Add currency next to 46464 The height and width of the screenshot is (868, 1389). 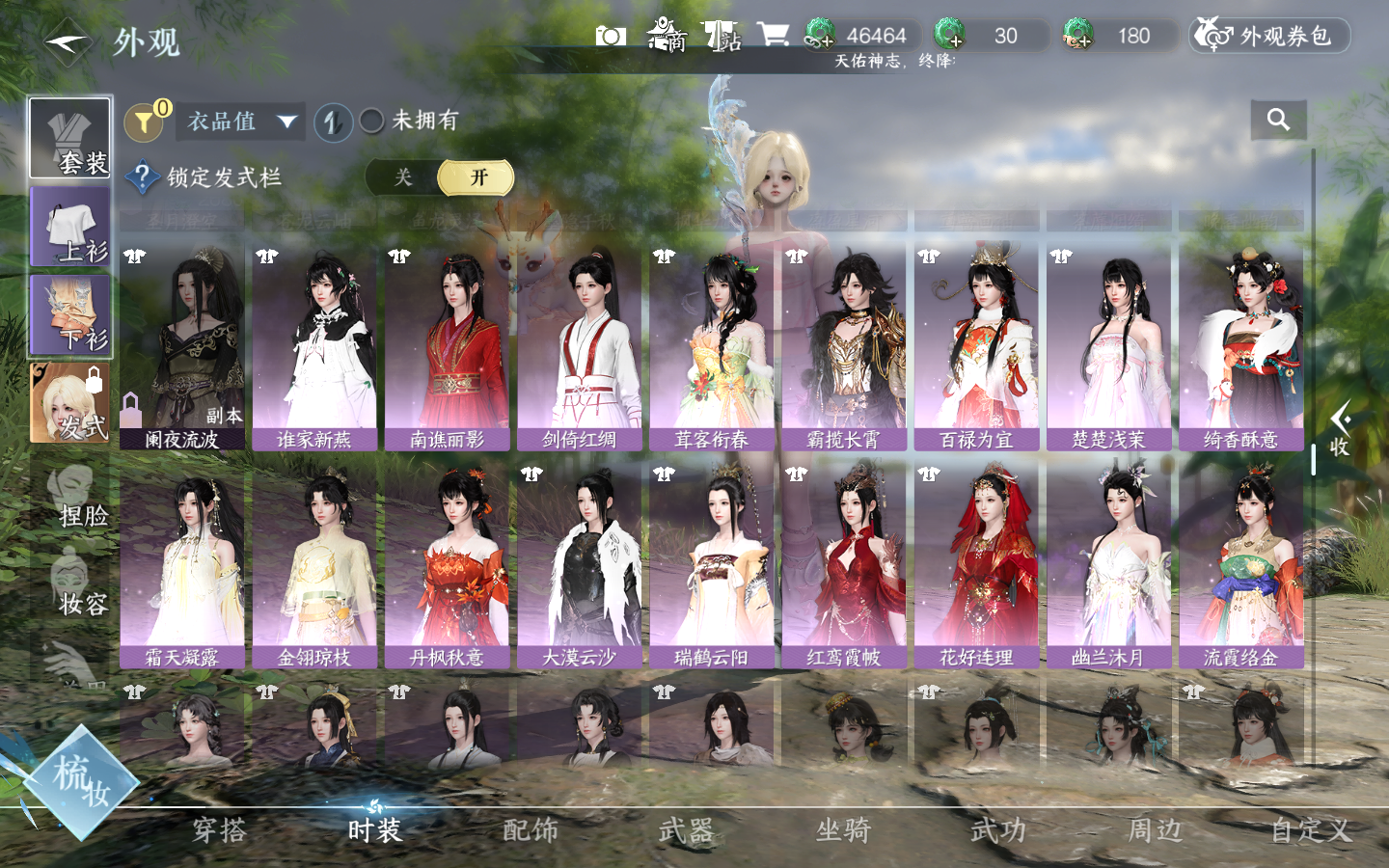pos(820,36)
